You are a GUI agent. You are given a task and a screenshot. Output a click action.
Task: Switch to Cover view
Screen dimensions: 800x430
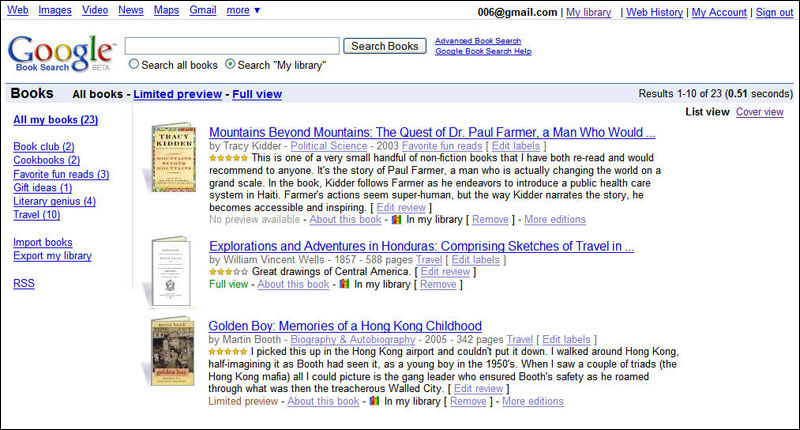[759, 112]
